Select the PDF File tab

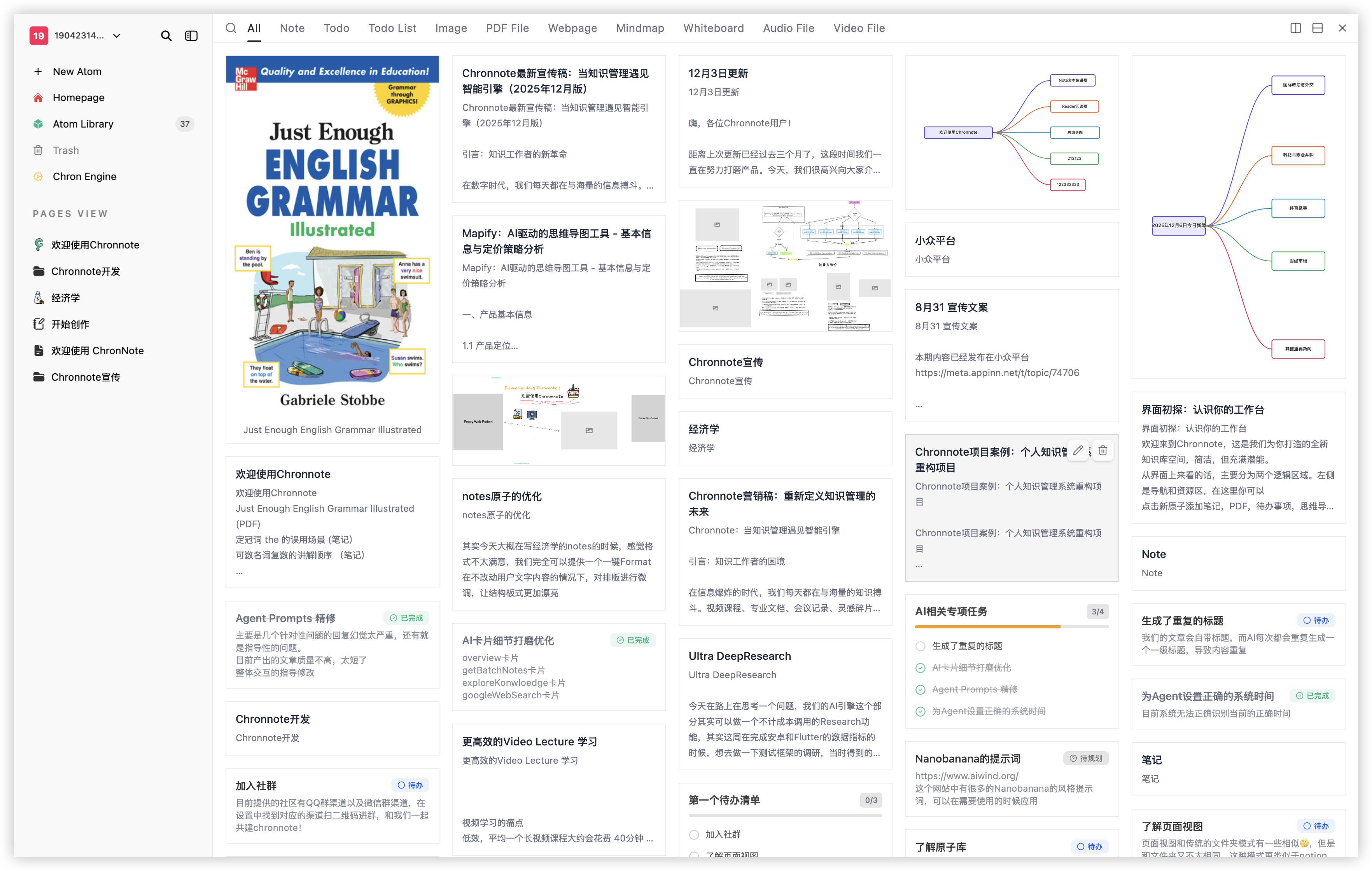coord(507,28)
